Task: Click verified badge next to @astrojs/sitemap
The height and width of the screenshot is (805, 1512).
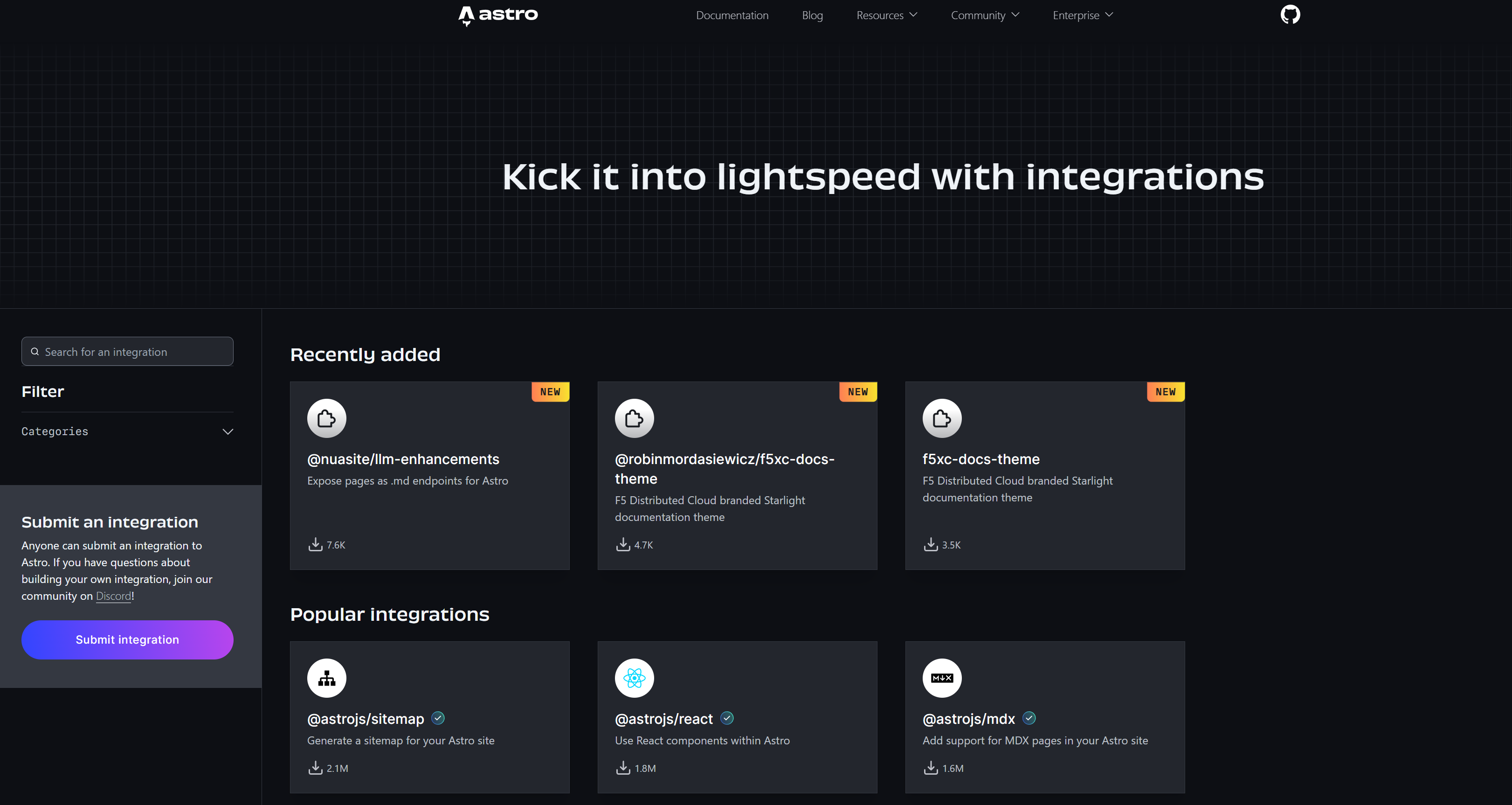Action: 438,718
